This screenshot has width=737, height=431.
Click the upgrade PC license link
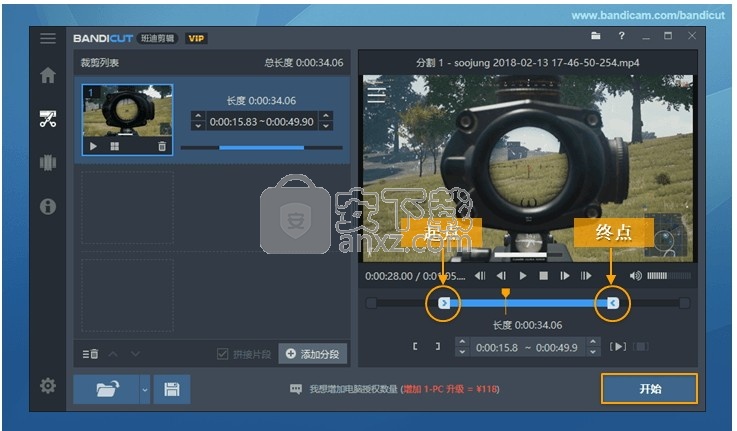tap(450, 389)
